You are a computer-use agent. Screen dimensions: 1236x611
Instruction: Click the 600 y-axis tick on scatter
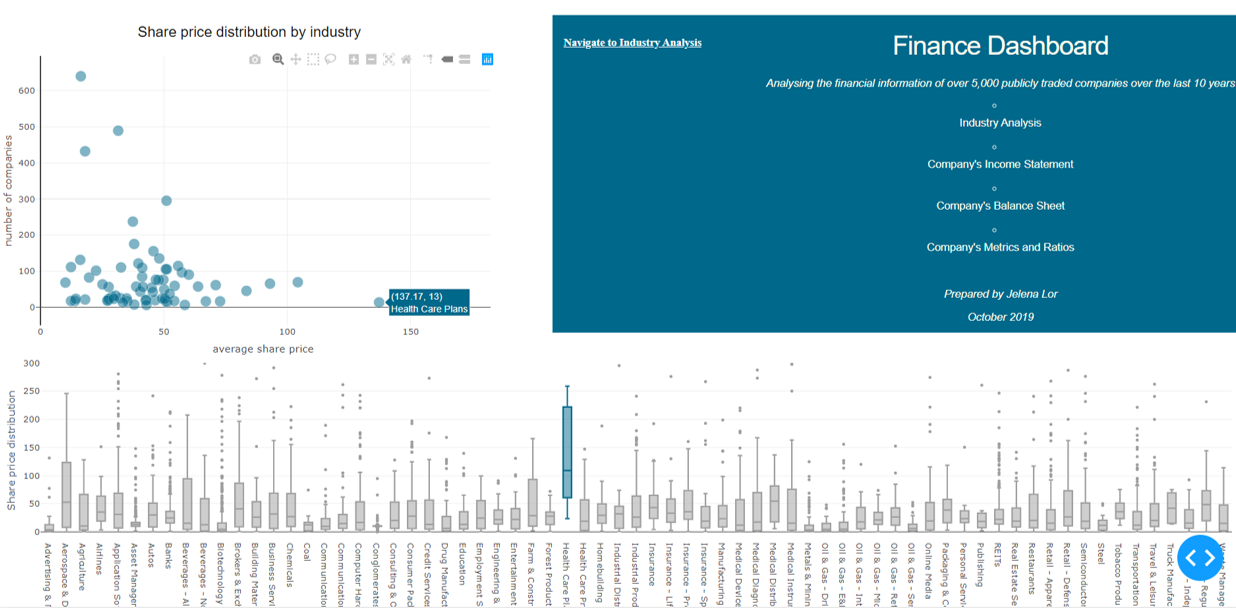[x=26, y=91]
